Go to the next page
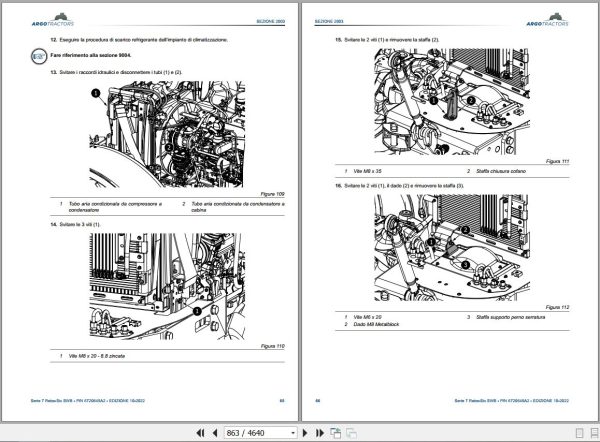 coord(305,433)
